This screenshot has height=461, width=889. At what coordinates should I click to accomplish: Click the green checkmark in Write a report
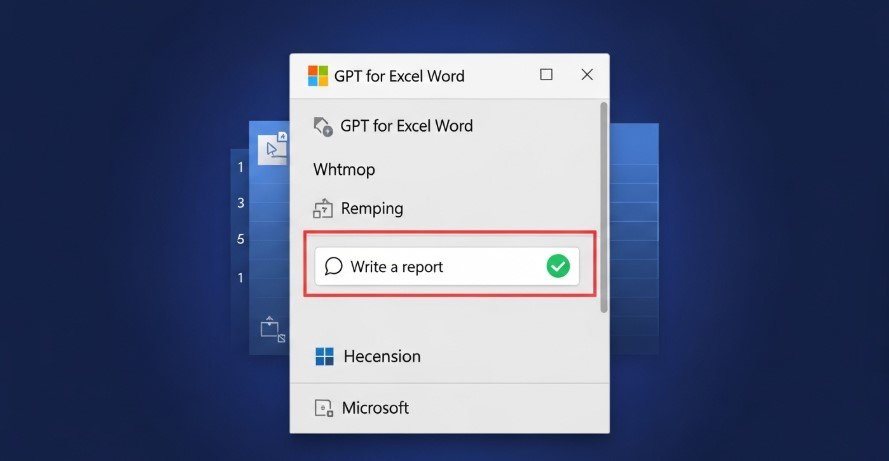click(x=558, y=266)
